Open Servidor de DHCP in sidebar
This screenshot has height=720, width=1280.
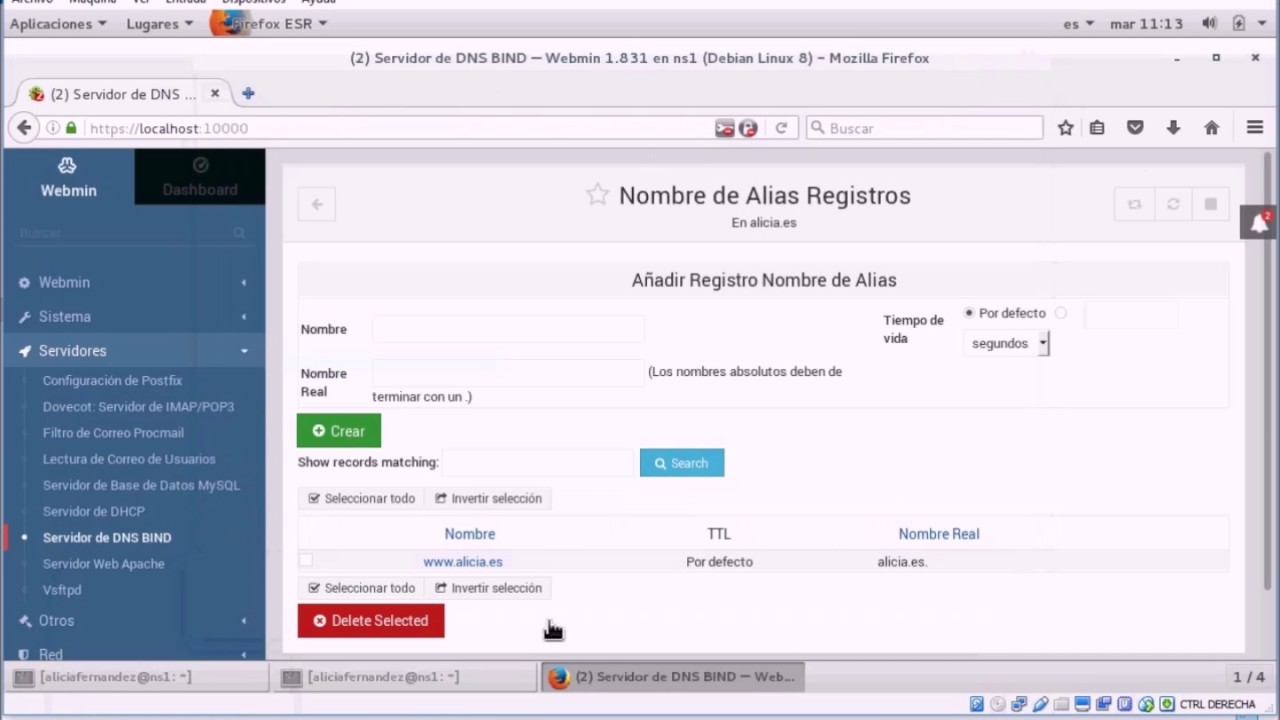pos(94,511)
